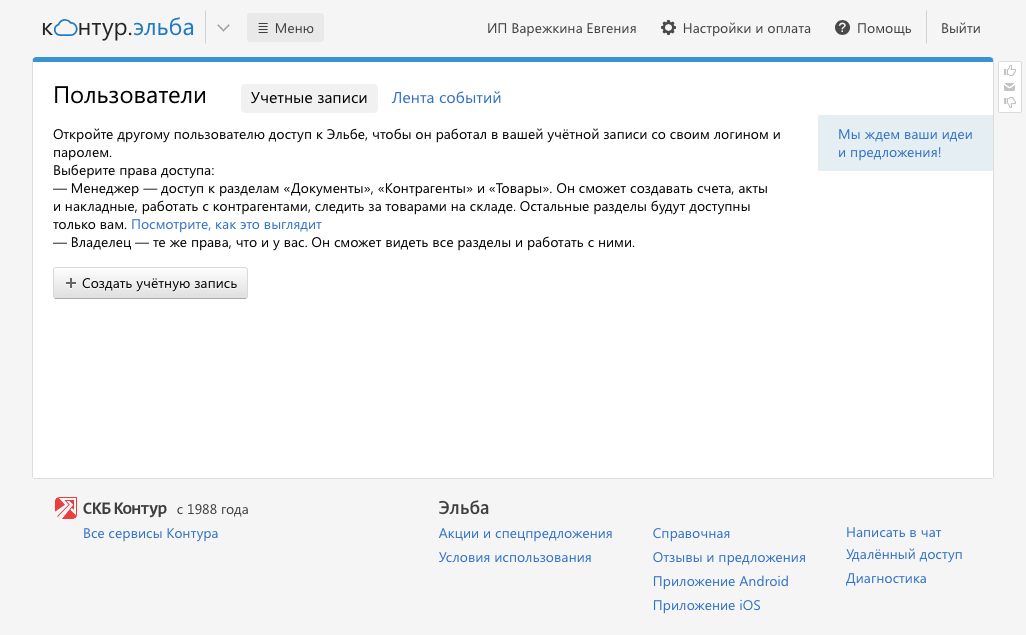This screenshot has width=1026, height=635.
Task: Click the envelope feedback icon
Action: tap(1010, 87)
